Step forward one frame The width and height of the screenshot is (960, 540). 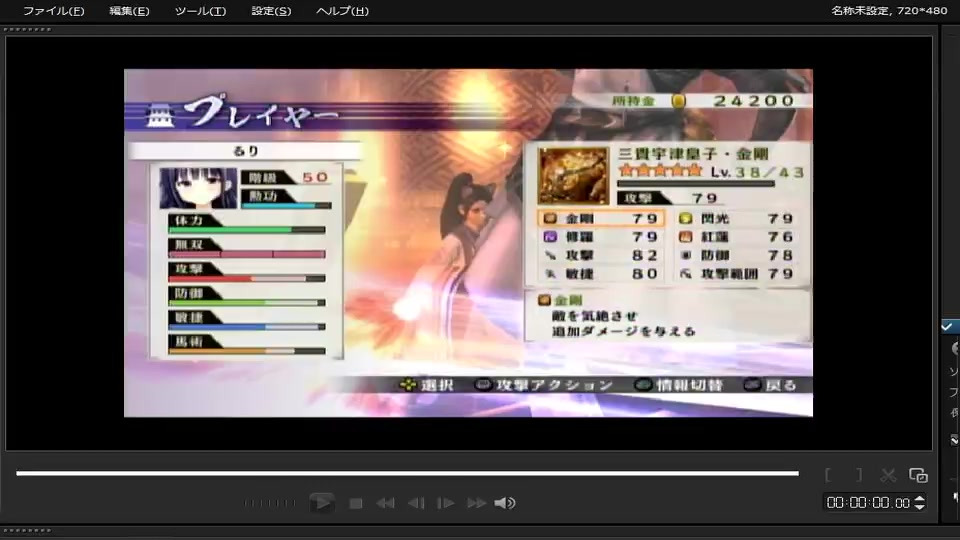(x=446, y=503)
